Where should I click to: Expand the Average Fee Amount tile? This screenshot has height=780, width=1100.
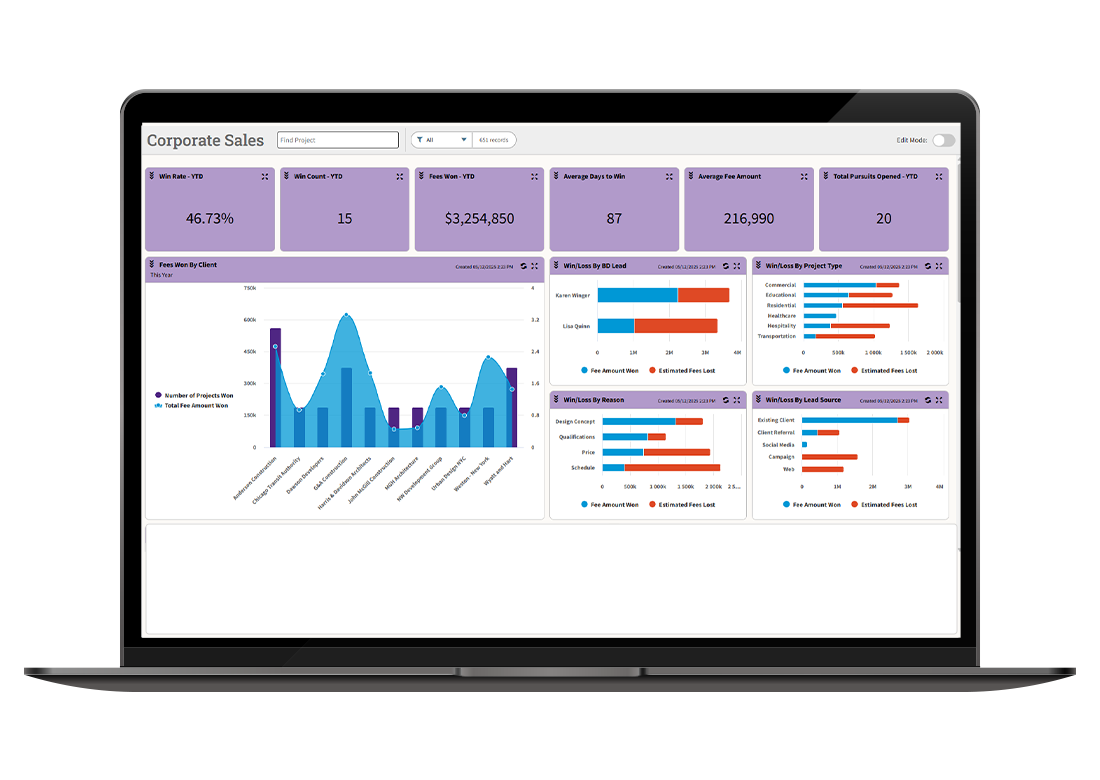click(x=803, y=176)
